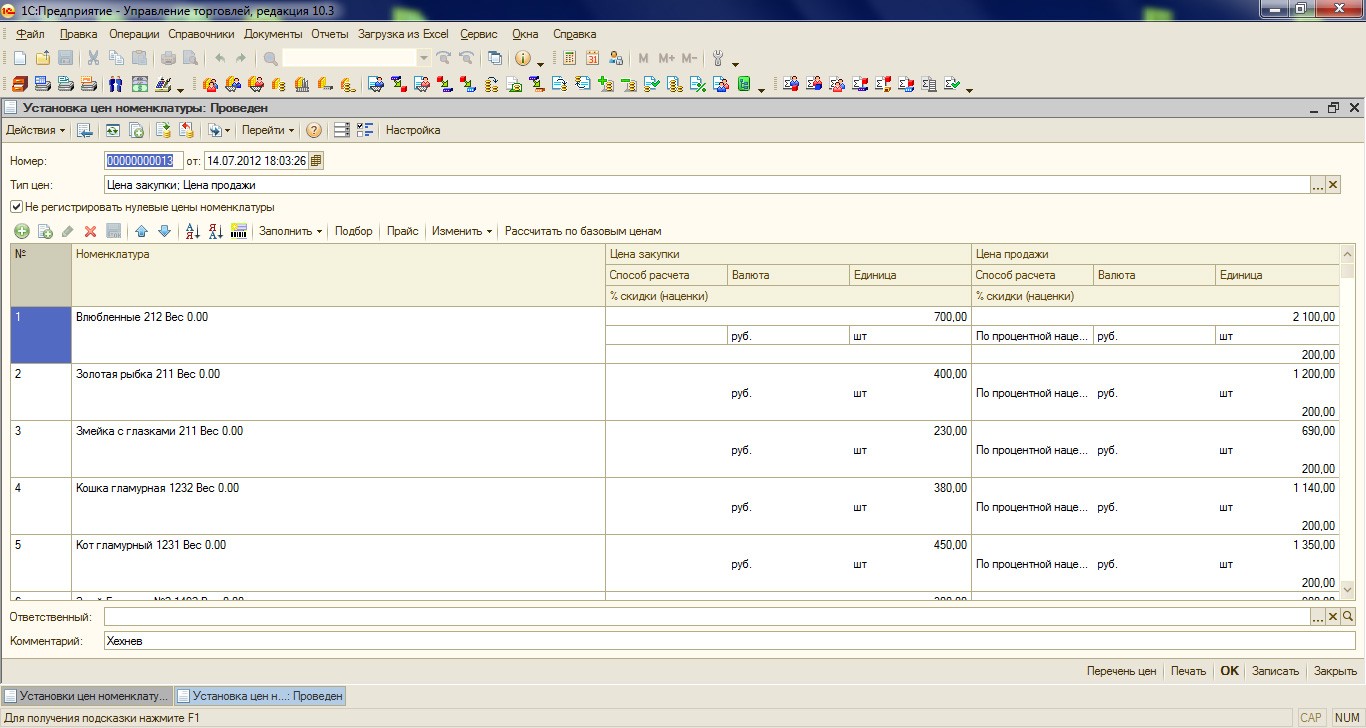Screen dimensions: 1366x728
Task: Delete current row with red X icon
Action: (91, 231)
